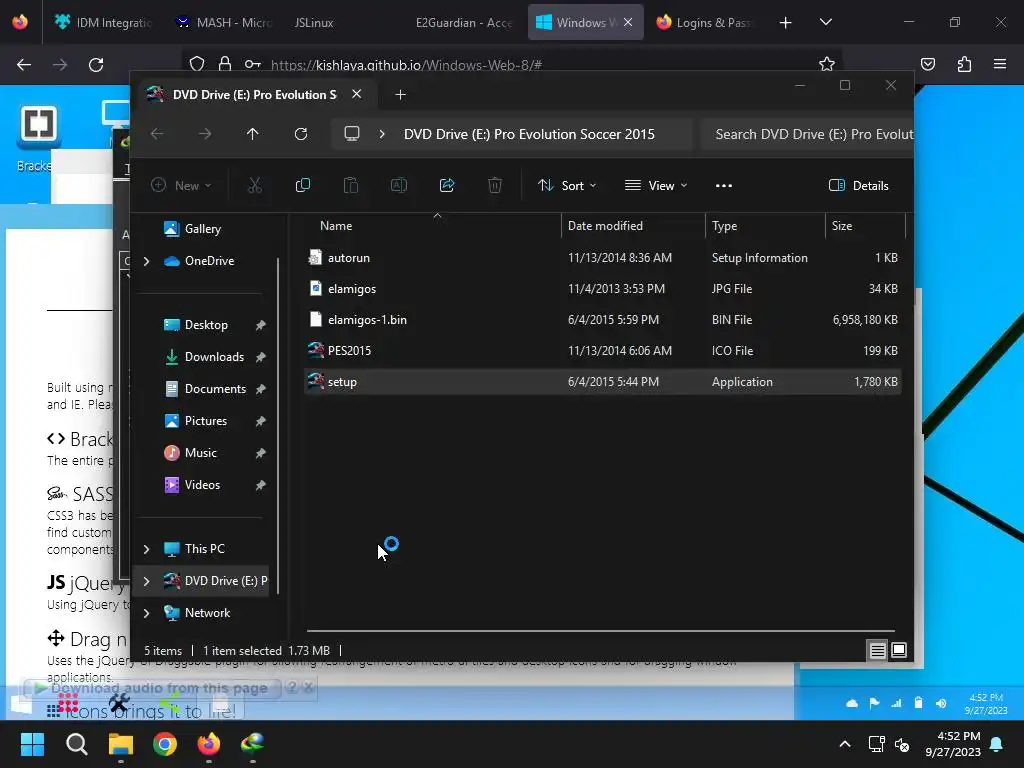Viewport: 1024px width, 768px height.
Task: Open a new Firefox tab
Action: 786,23
